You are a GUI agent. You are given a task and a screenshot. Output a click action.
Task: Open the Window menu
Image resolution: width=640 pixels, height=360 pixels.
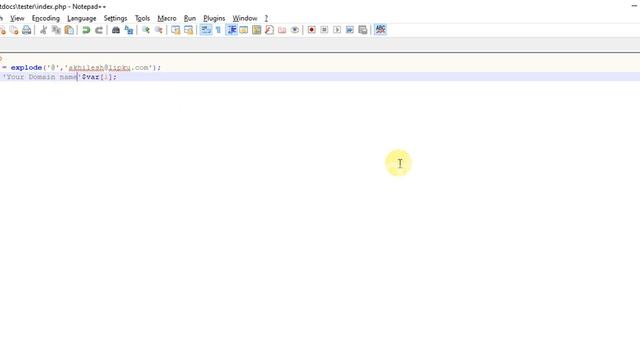click(x=245, y=18)
